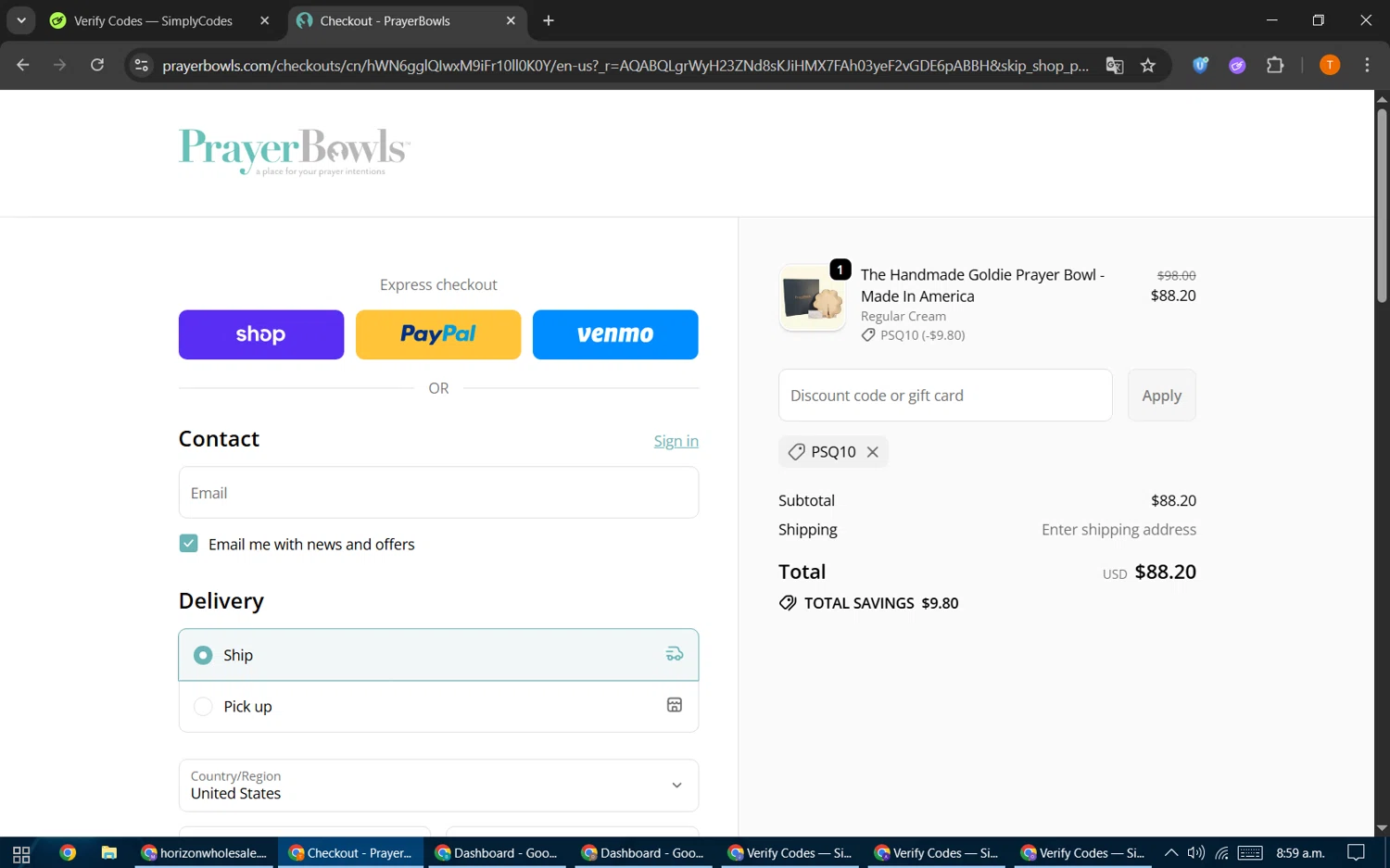Open the Country/Region dropdown
Viewport: 1390px width, 868px height.
tap(438, 786)
